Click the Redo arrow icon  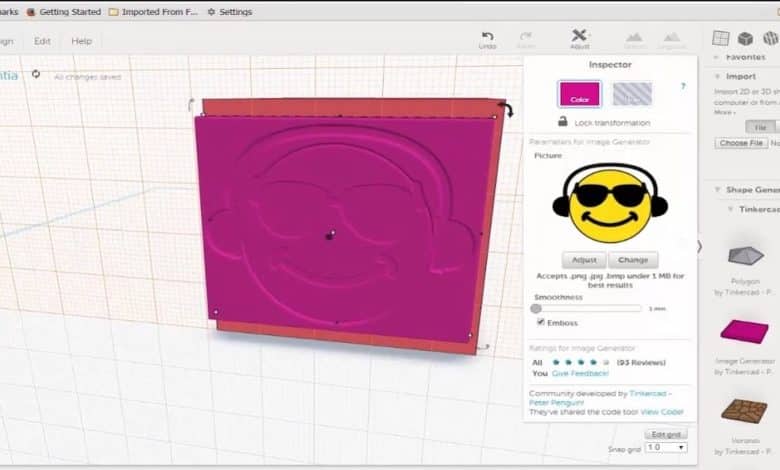[526, 36]
